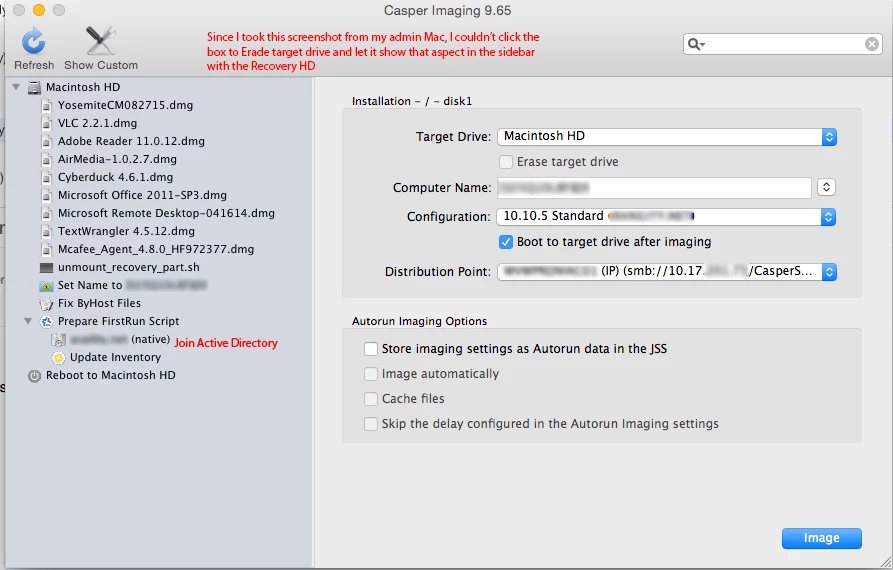Click the unmount_recovery_part.sh script icon
Screen dimensions: 893x570
(46, 268)
